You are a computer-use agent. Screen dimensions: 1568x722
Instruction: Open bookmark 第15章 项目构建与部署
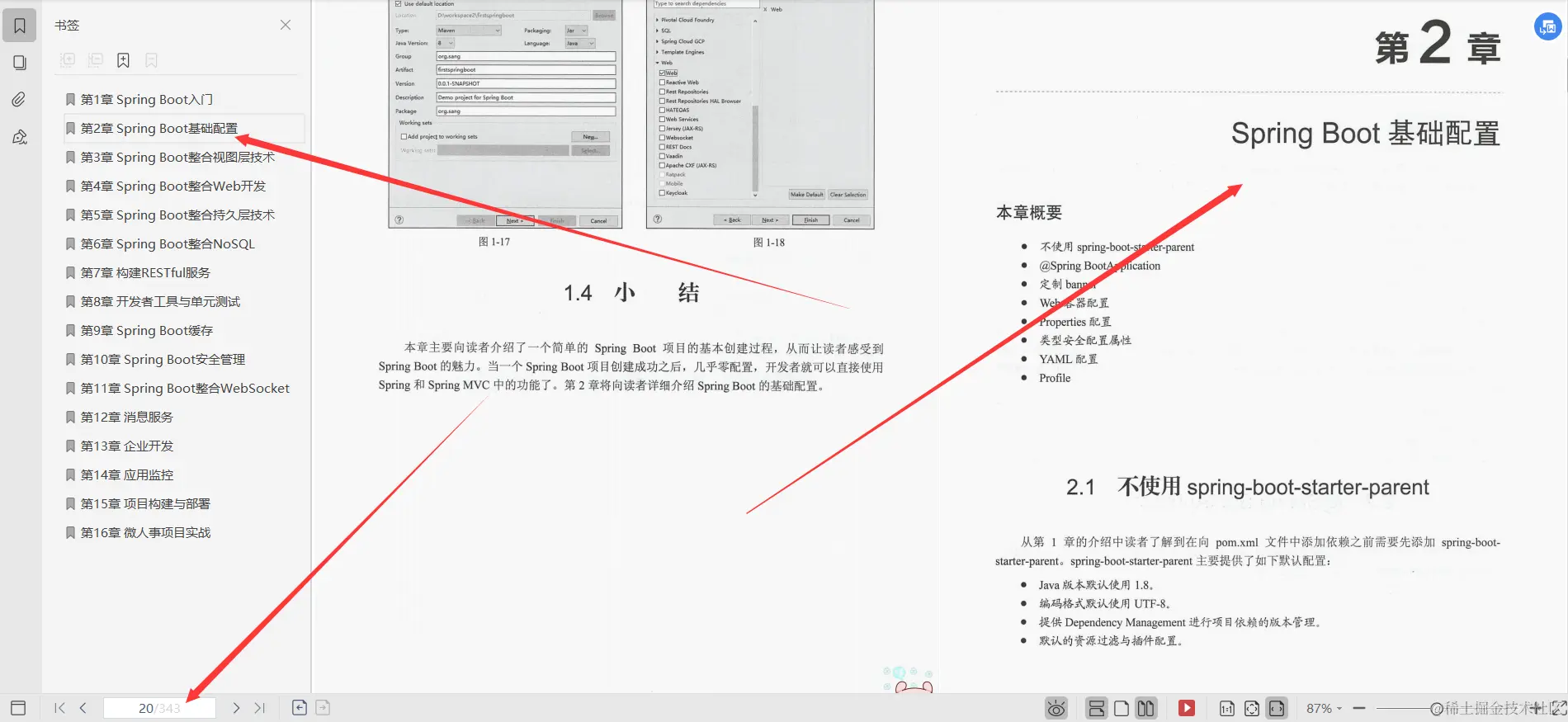[145, 503]
